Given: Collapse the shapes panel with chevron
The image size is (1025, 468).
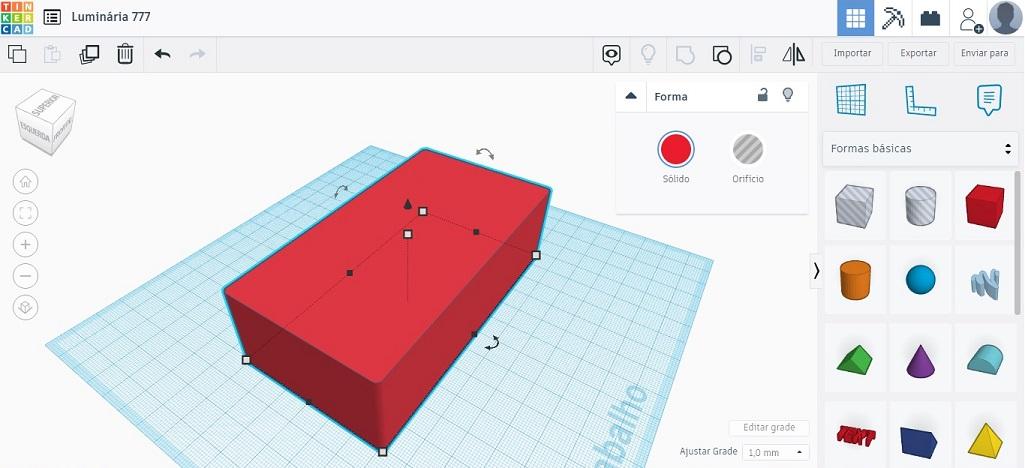Looking at the screenshot, I should coord(816,271).
